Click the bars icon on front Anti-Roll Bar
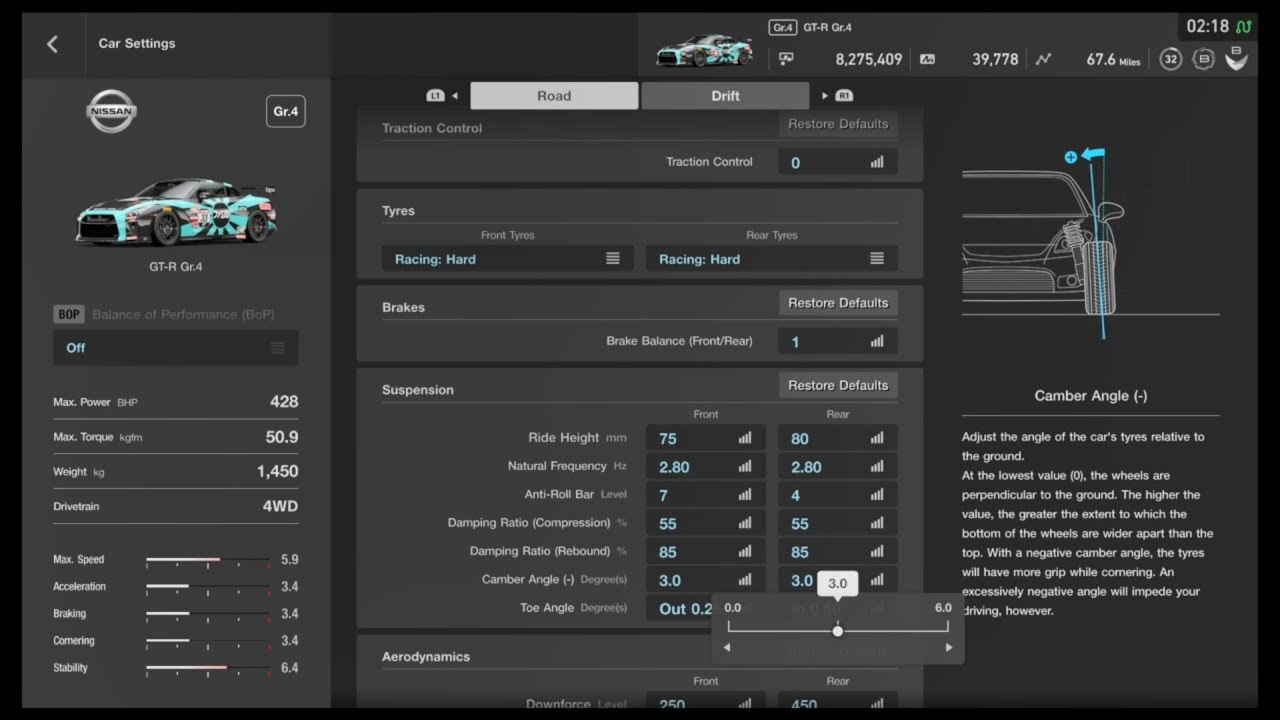1280x720 pixels. pyautogui.click(x=745, y=495)
